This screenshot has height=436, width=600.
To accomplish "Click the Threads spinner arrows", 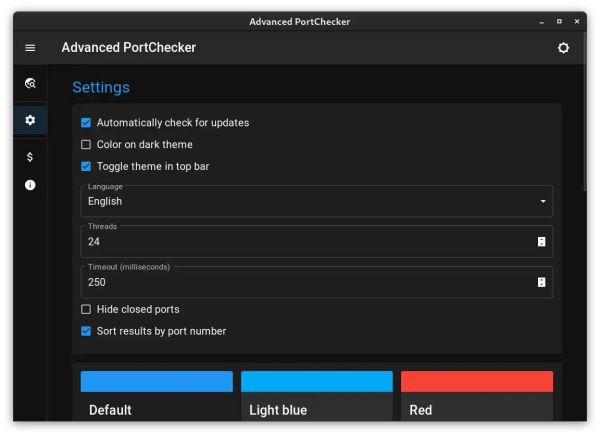I will point(541,241).
